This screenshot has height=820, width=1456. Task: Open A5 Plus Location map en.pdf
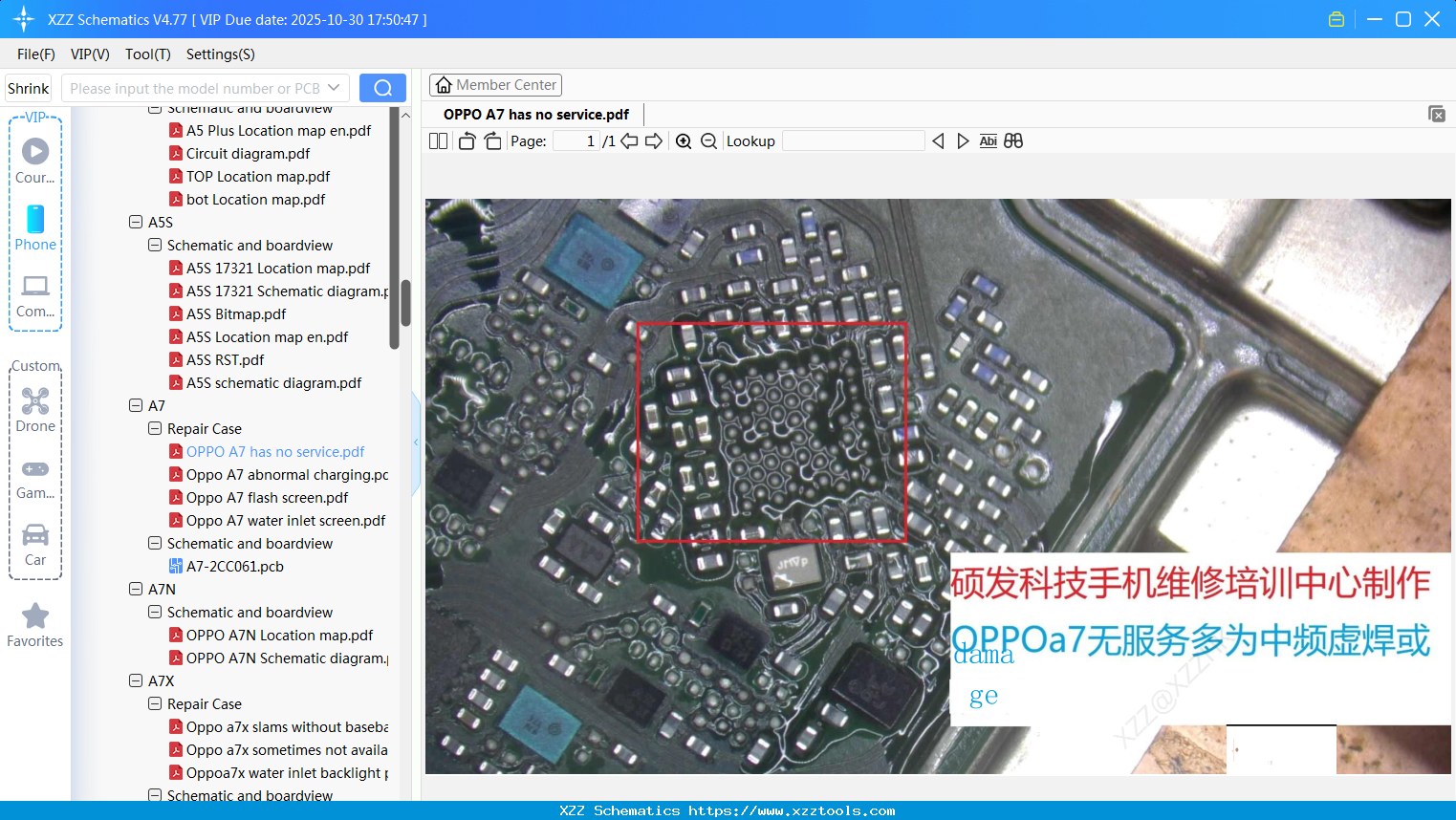[x=278, y=130]
